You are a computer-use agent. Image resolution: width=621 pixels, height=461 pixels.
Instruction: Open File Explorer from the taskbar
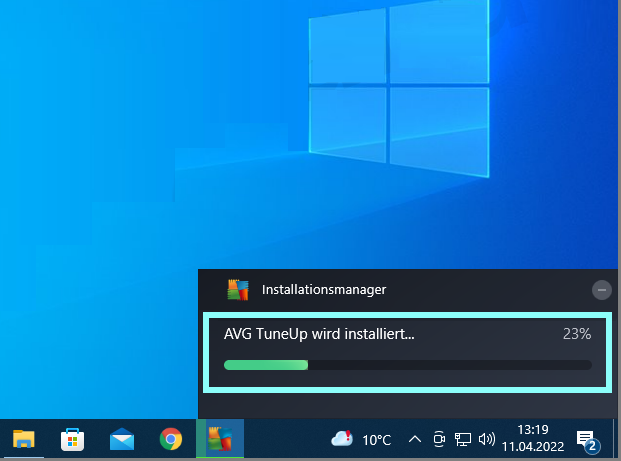pyautogui.click(x=23, y=439)
